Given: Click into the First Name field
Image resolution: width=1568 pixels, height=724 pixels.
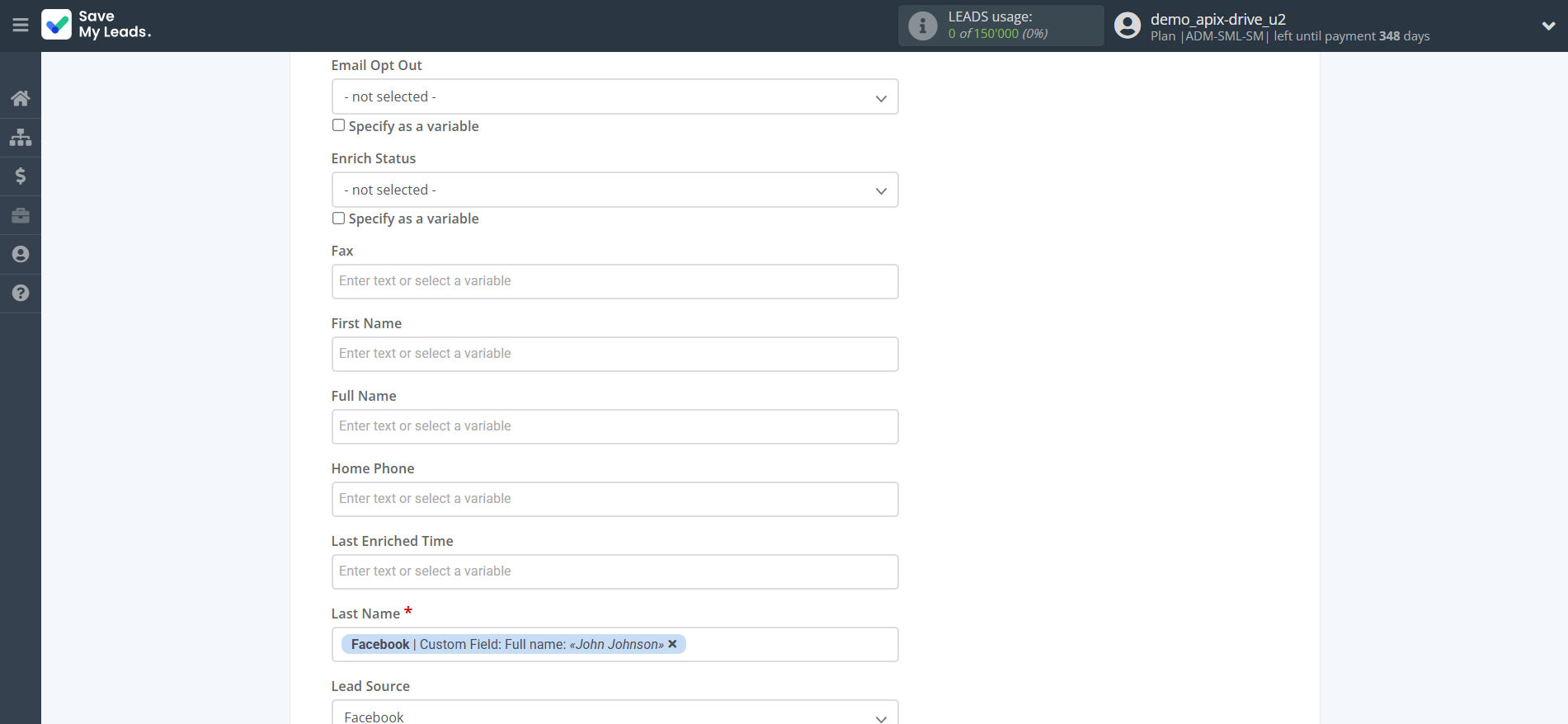Looking at the screenshot, I should (614, 354).
